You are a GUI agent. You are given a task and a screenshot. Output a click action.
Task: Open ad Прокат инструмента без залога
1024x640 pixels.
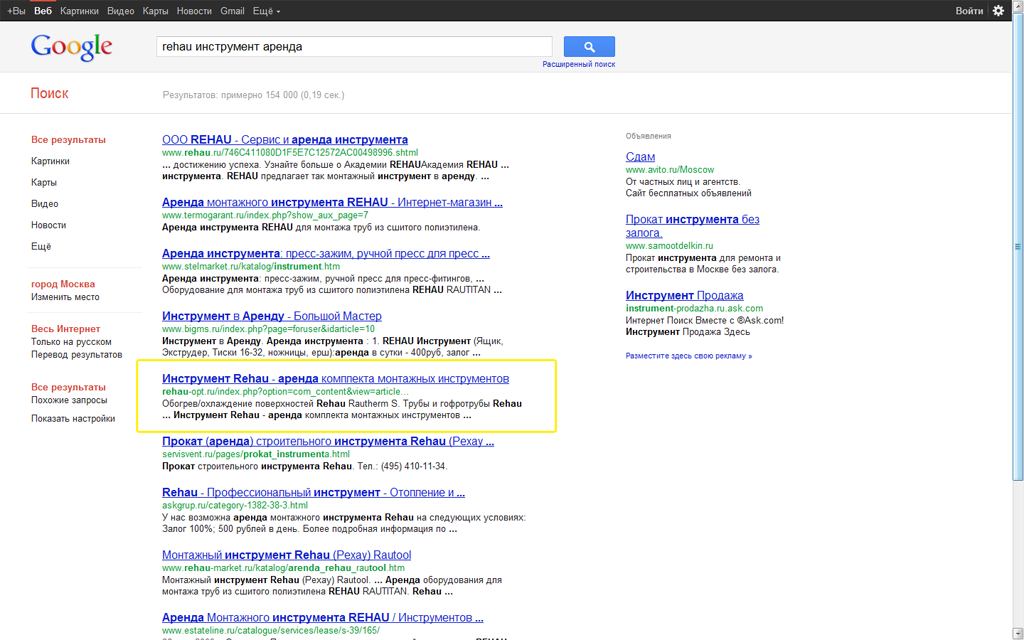pos(692,226)
